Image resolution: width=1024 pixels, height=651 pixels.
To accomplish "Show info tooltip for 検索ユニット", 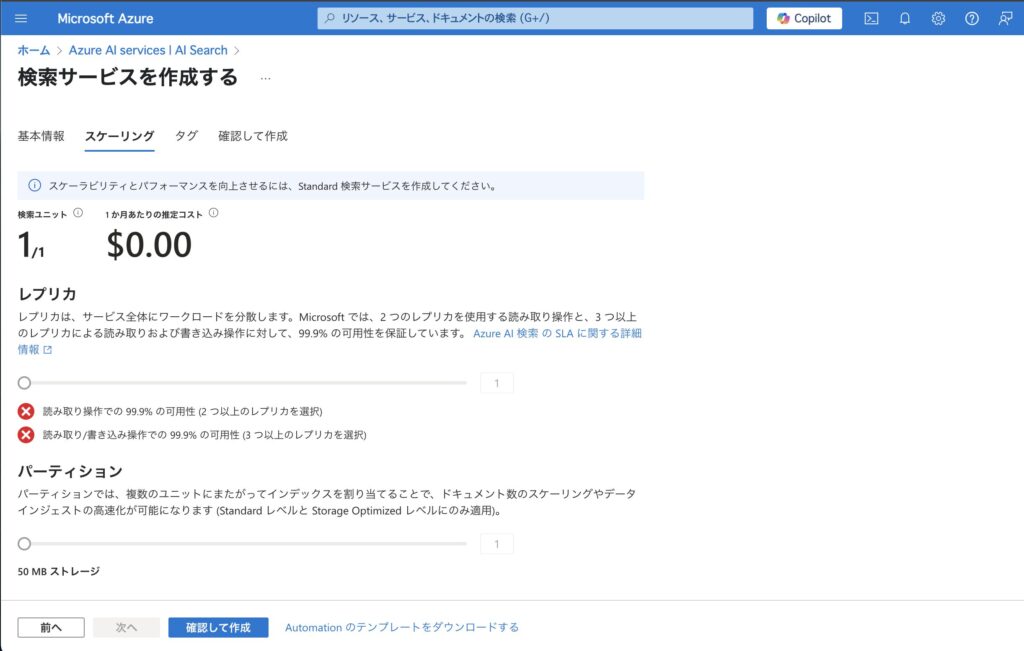I will (x=78, y=213).
